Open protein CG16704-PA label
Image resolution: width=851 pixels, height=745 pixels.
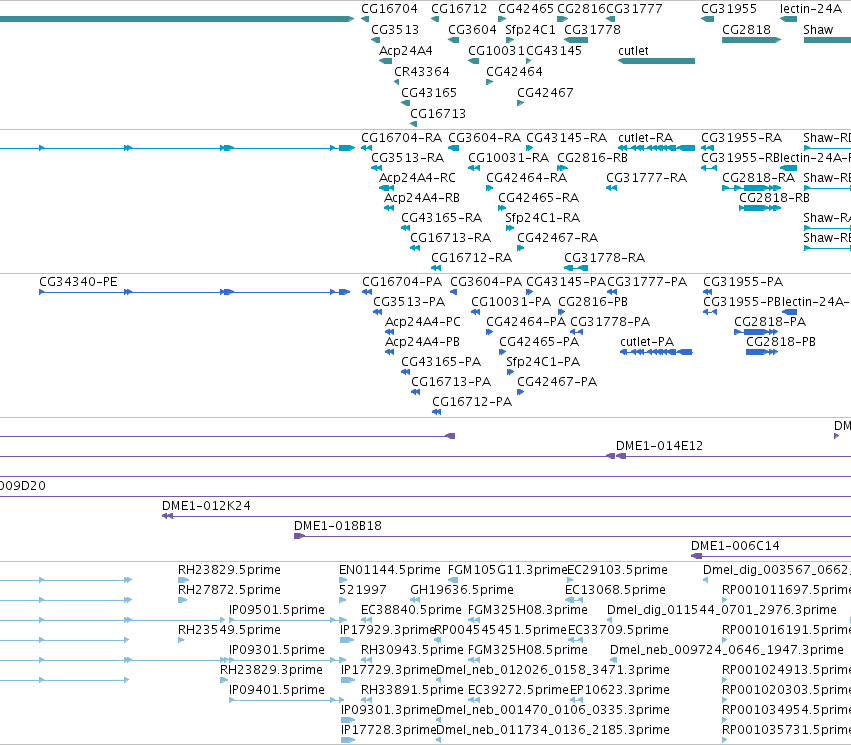(402, 282)
